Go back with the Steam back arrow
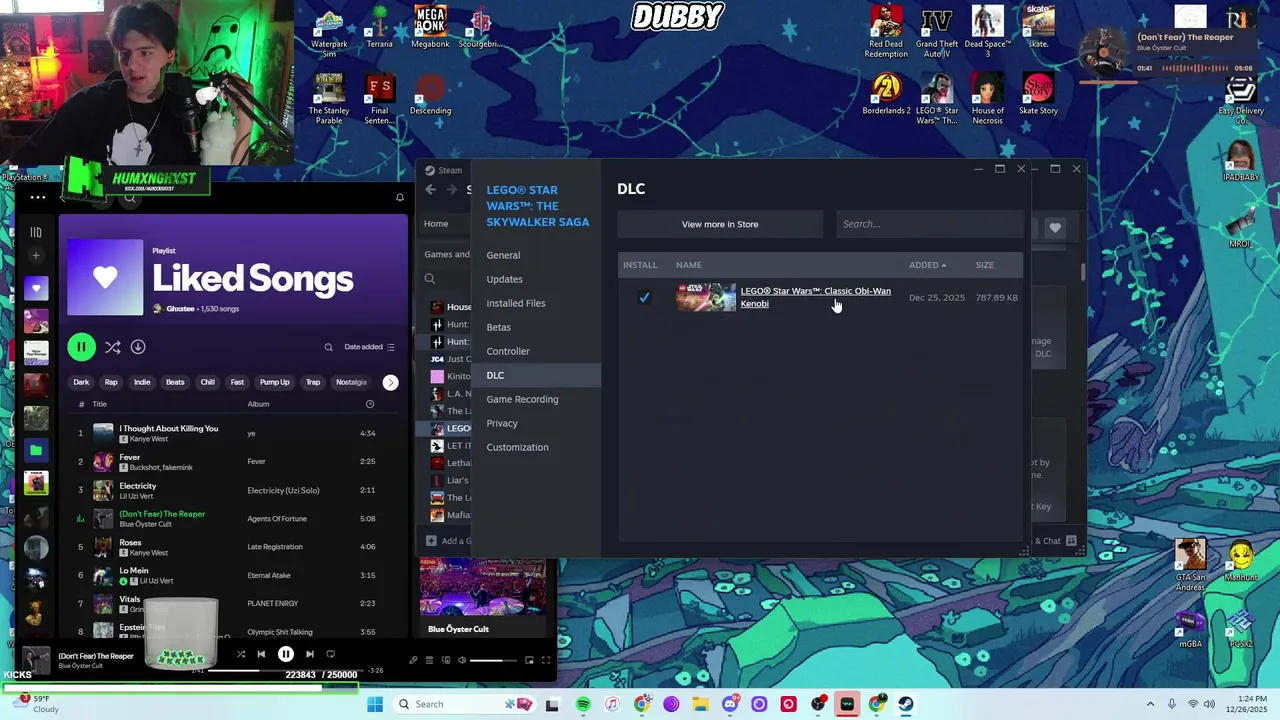Viewport: 1280px width, 720px height. tap(431, 190)
